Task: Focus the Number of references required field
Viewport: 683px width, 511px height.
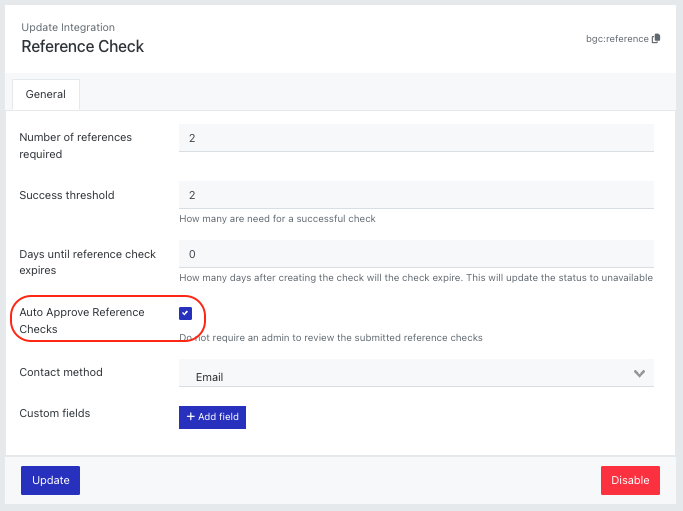Action: coord(416,138)
